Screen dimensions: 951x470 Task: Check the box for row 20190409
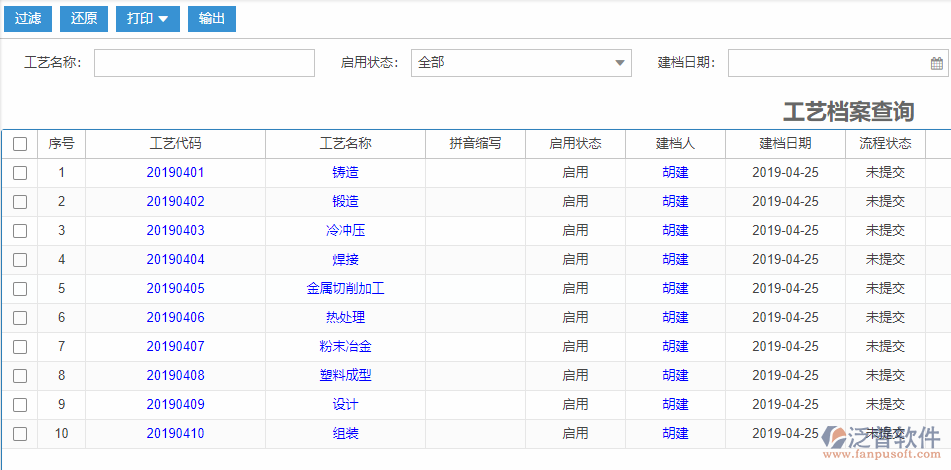click(20, 405)
